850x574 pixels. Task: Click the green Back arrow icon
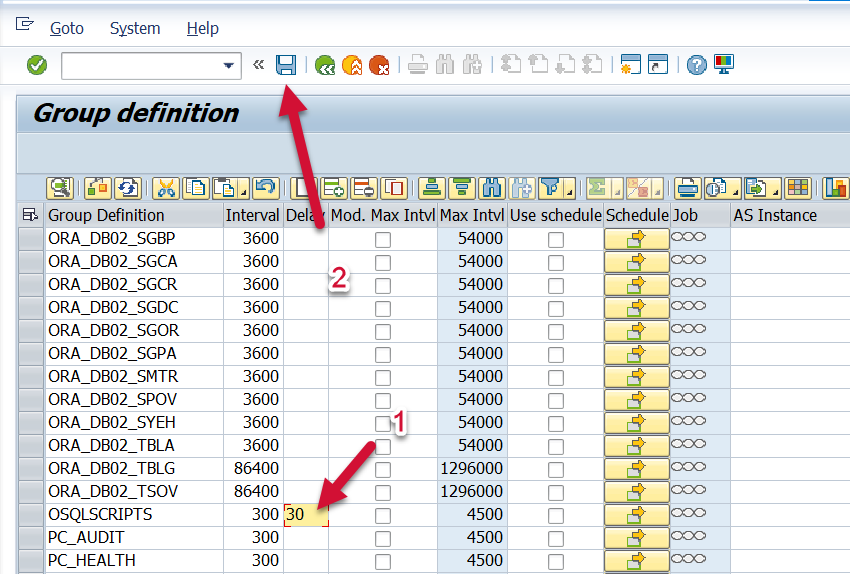point(325,66)
